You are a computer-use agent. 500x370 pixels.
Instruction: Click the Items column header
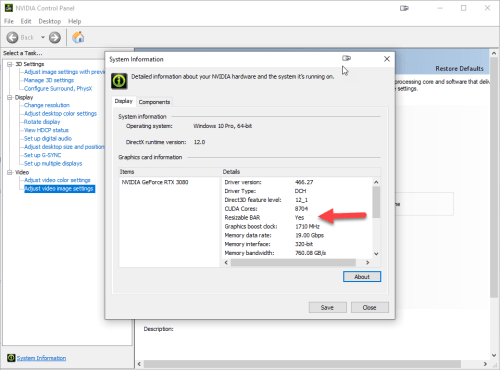pos(169,172)
